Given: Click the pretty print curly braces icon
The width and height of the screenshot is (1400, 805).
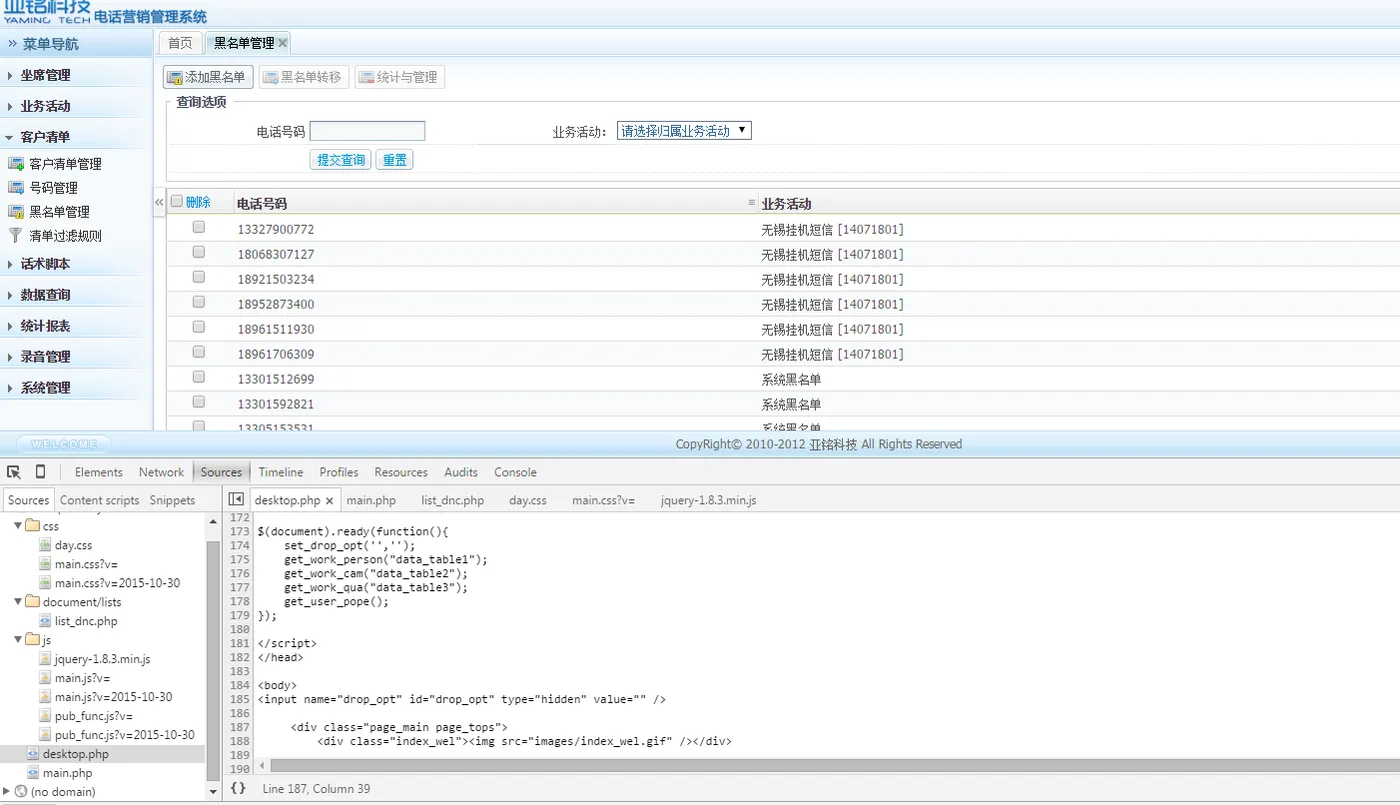Looking at the screenshot, I should click(x=238, y=788).
